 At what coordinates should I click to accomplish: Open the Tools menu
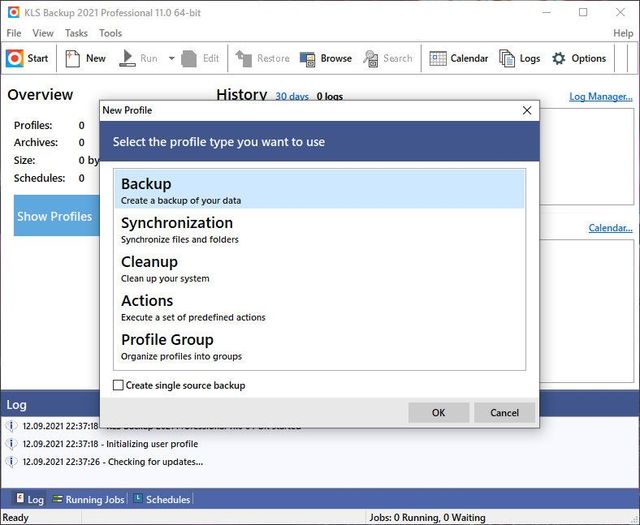[110, 33]
